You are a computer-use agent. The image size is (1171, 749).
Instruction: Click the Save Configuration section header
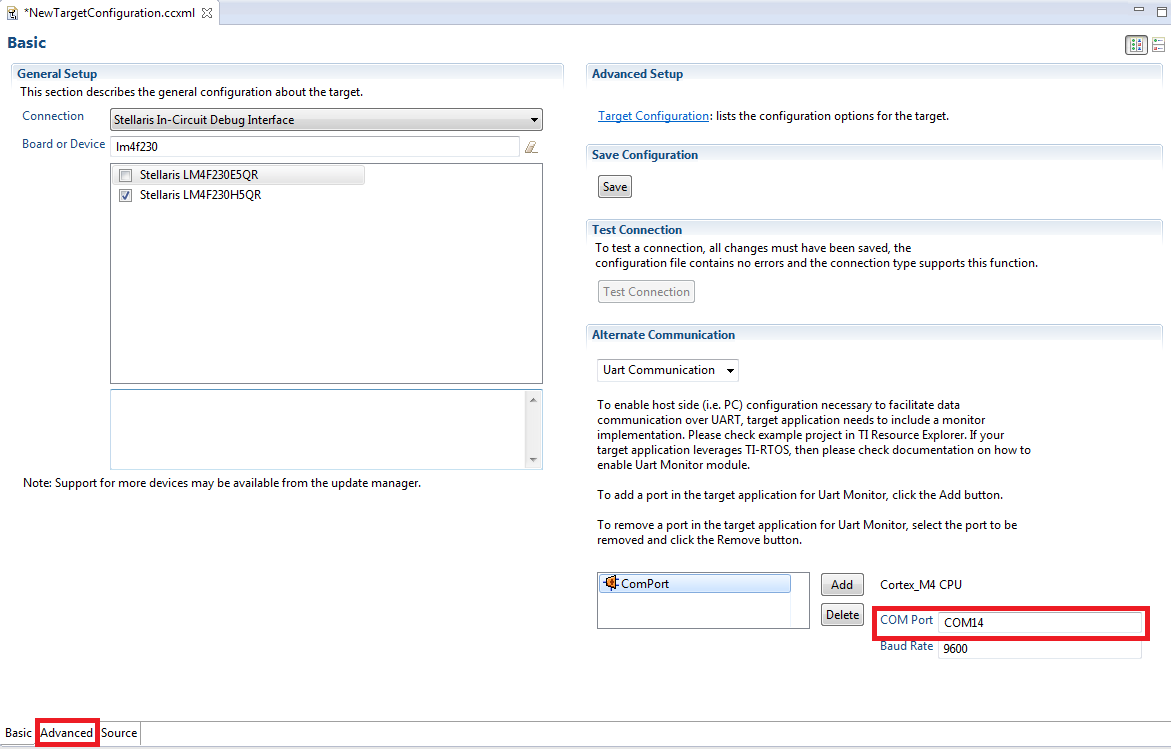click(644, 155)
